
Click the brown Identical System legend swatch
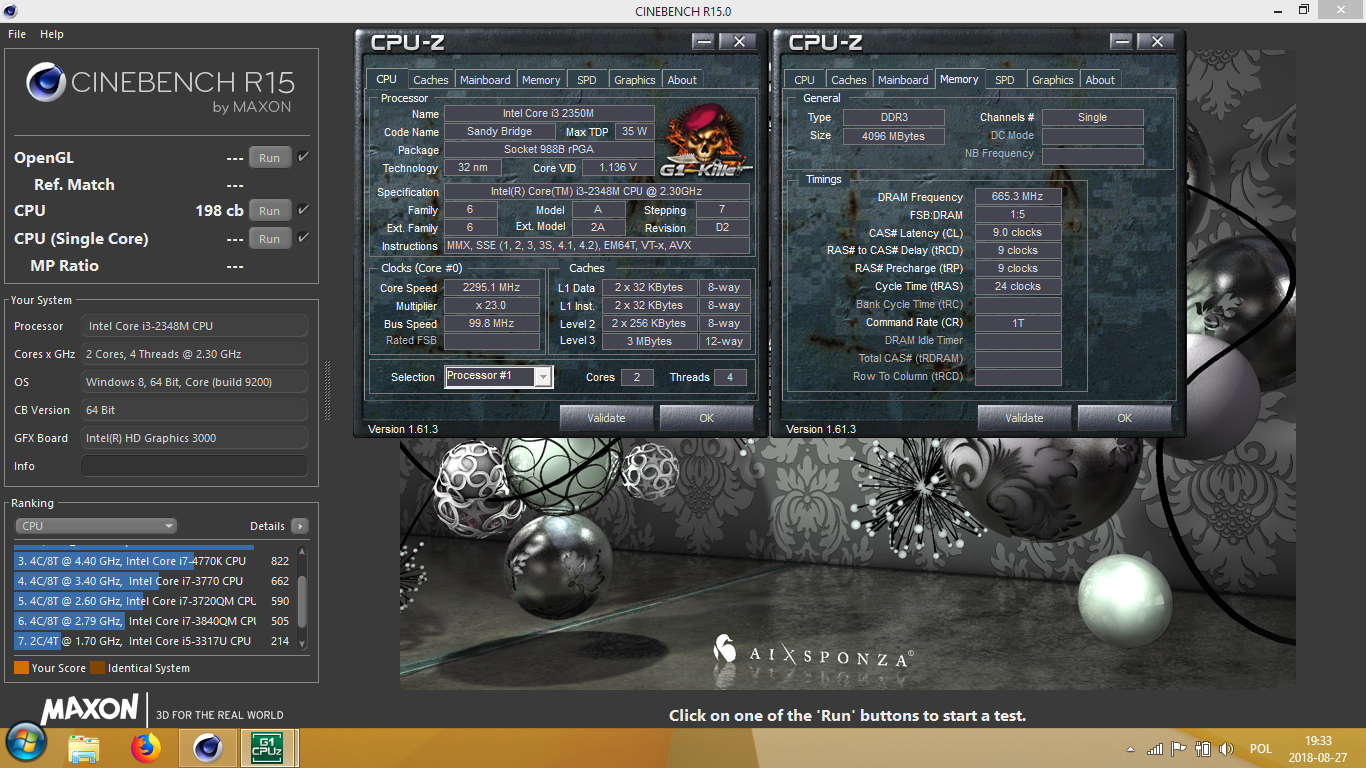point(97,668)
